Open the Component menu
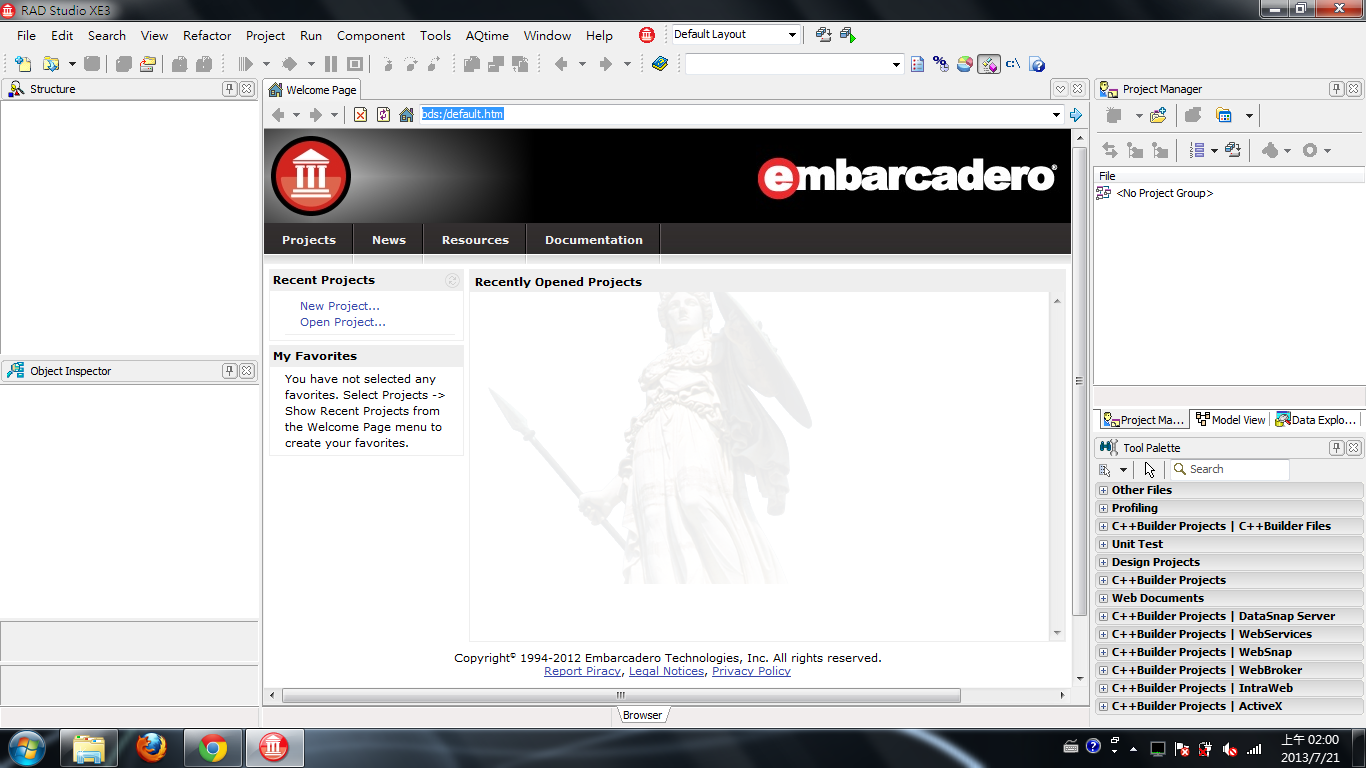1366x768 pixels. pos(371,35)
